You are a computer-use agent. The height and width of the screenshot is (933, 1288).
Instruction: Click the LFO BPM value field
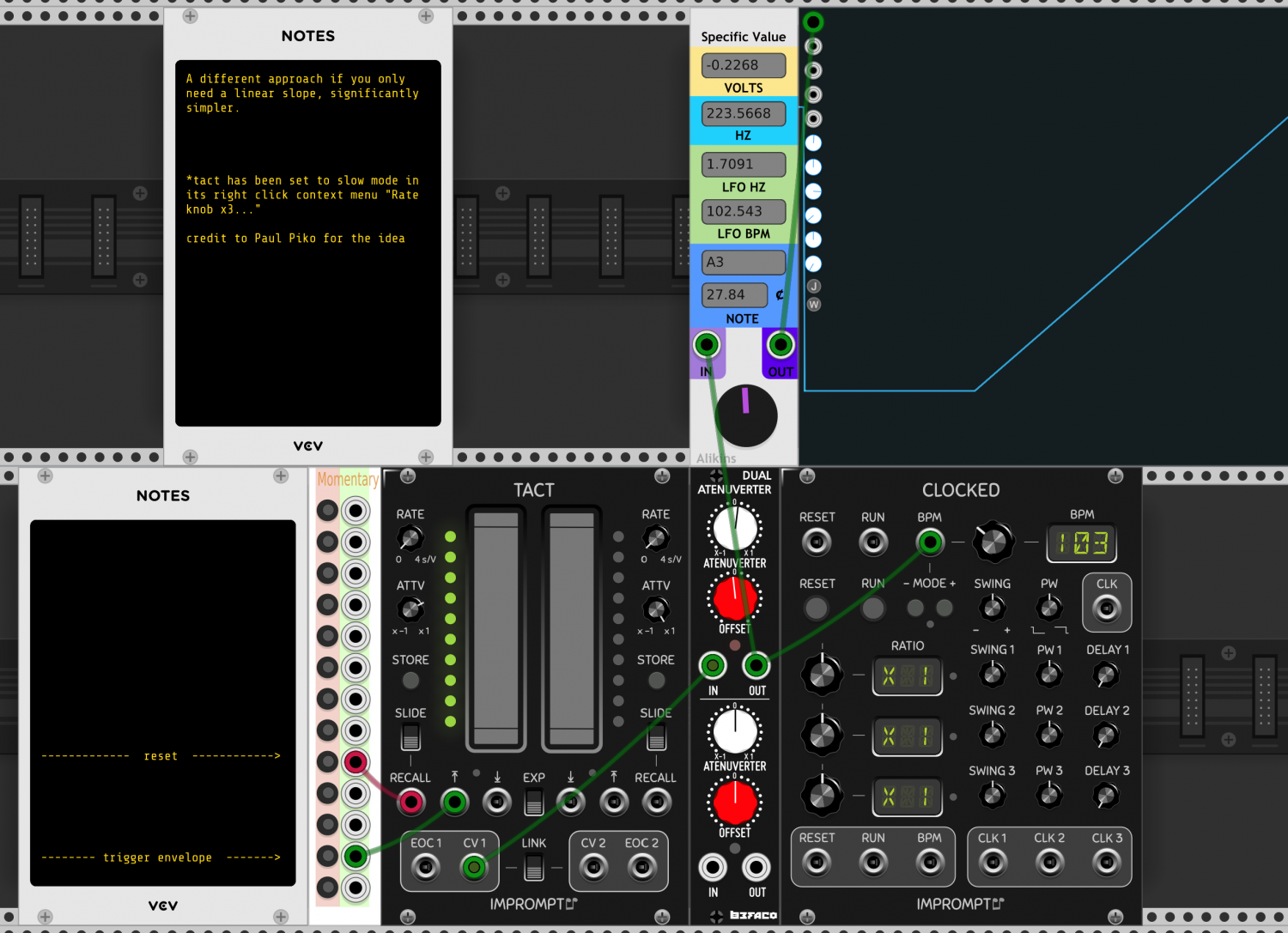[744, 211]
